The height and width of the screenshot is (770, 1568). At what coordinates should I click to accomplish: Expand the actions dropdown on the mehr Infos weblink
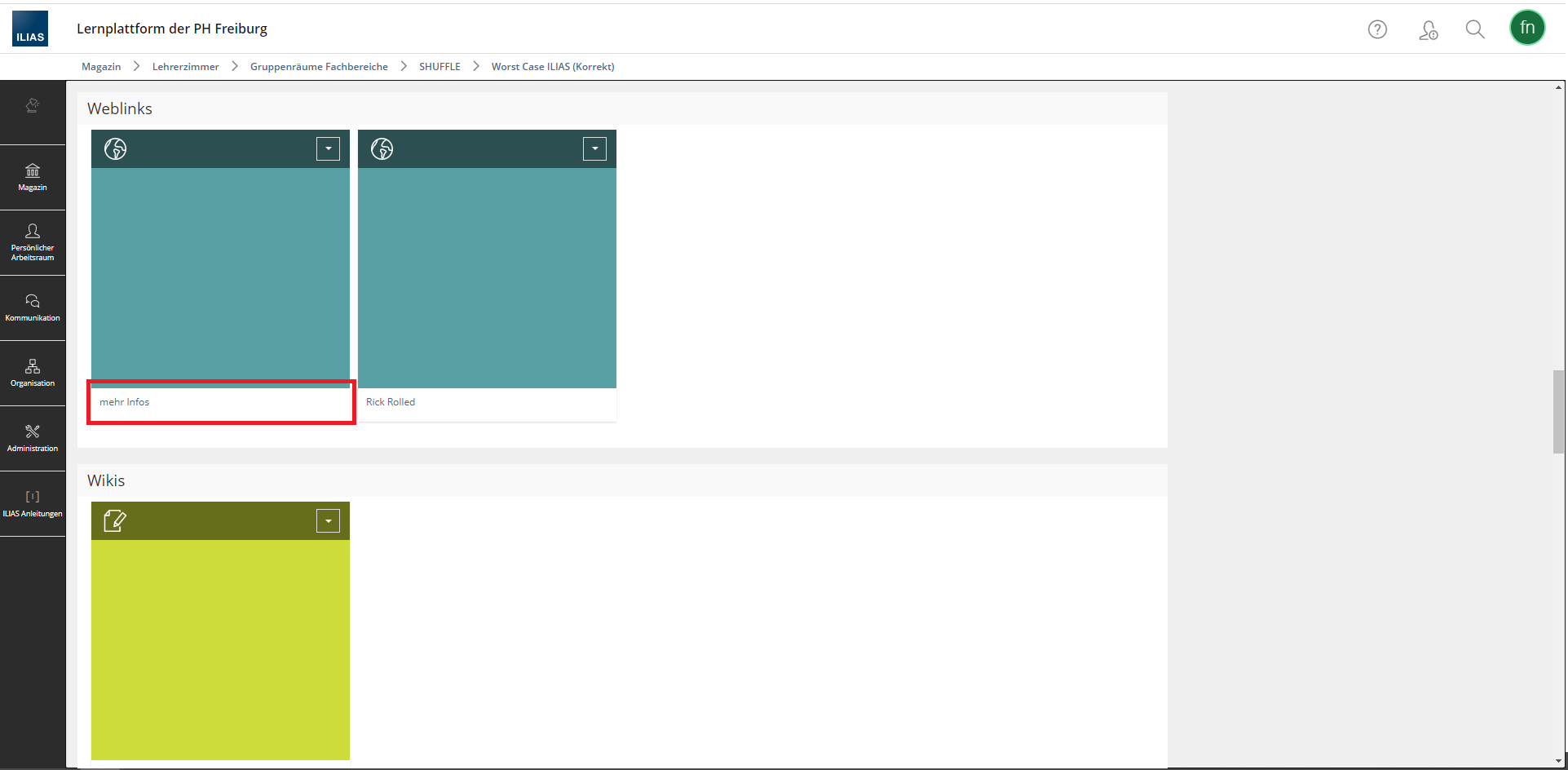328,148
